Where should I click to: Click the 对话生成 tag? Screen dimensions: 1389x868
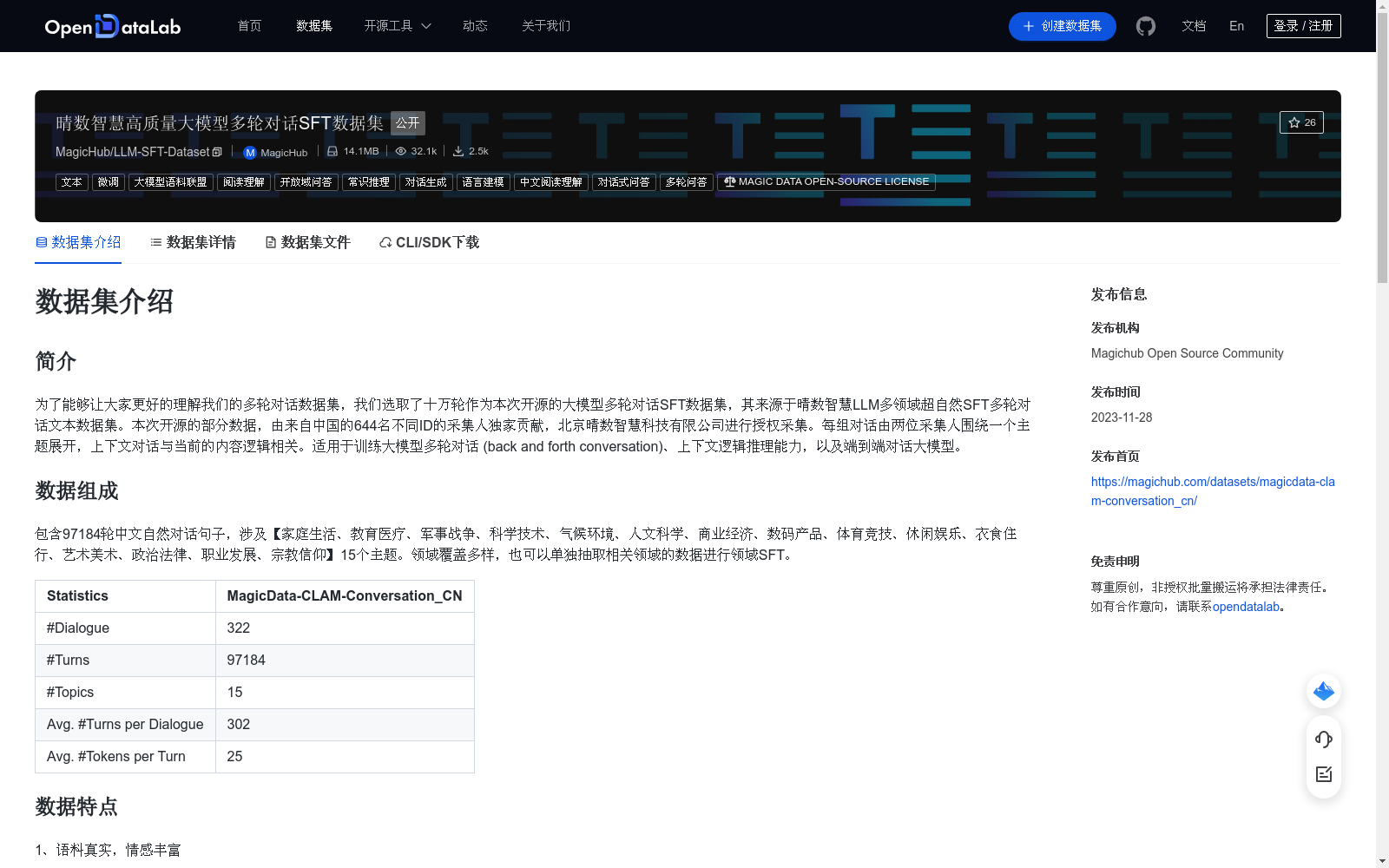point(426,182)
